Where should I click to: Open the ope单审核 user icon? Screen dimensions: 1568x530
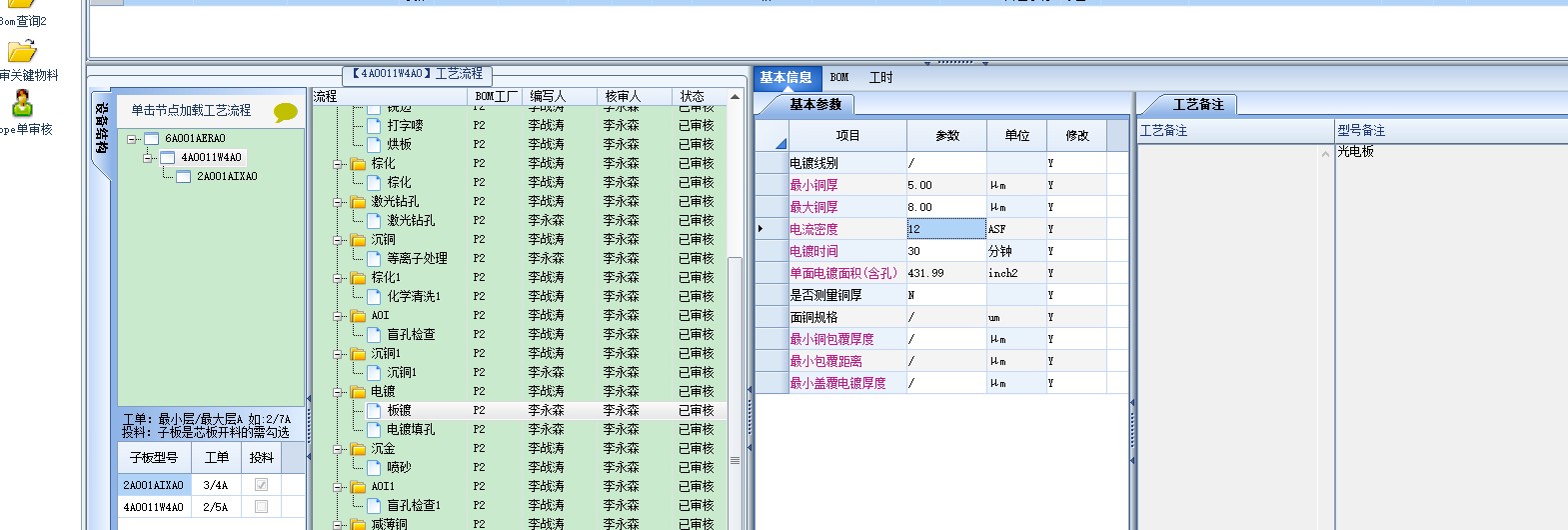(22, 104)
